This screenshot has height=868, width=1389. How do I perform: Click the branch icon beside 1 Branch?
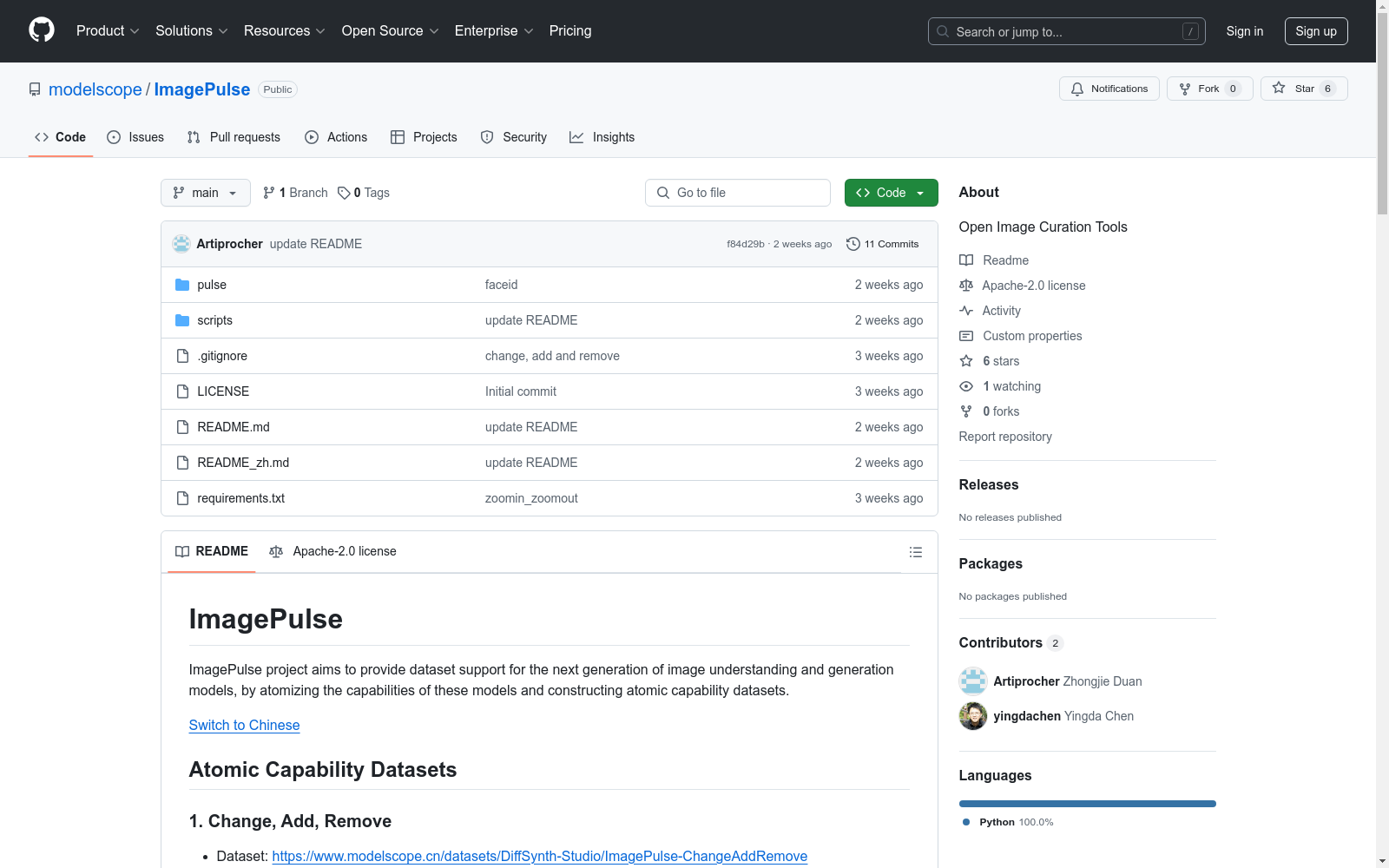coord(269,193)
